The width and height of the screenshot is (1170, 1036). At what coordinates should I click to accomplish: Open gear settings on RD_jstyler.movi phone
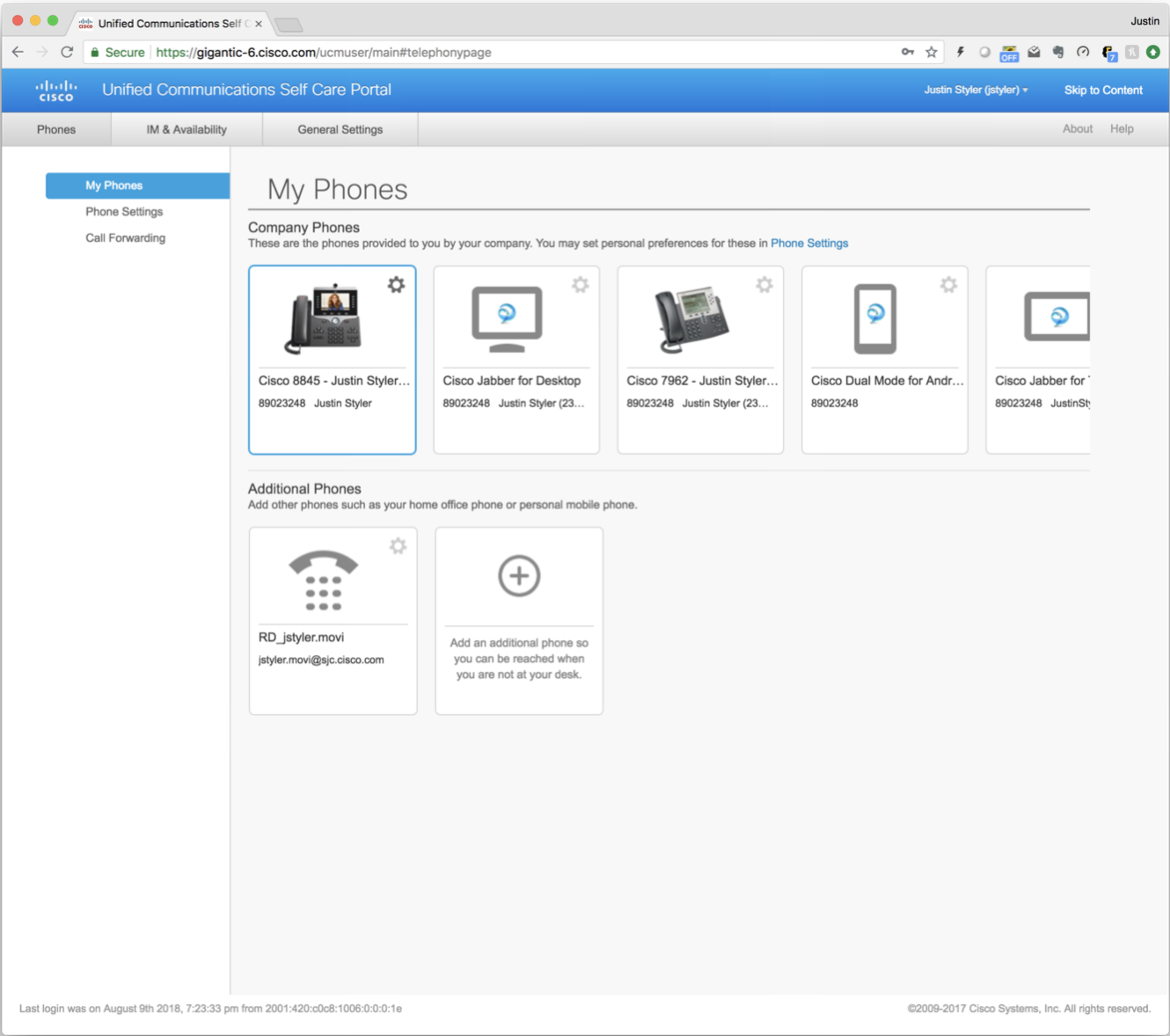(x=398, y=546)
